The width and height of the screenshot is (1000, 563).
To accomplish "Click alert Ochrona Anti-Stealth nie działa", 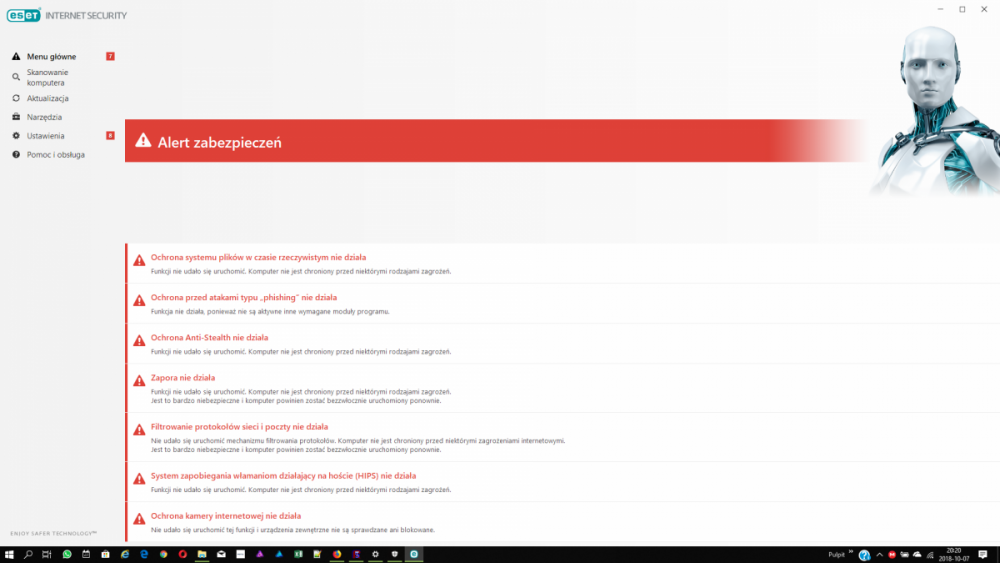I will click(209, 337).
